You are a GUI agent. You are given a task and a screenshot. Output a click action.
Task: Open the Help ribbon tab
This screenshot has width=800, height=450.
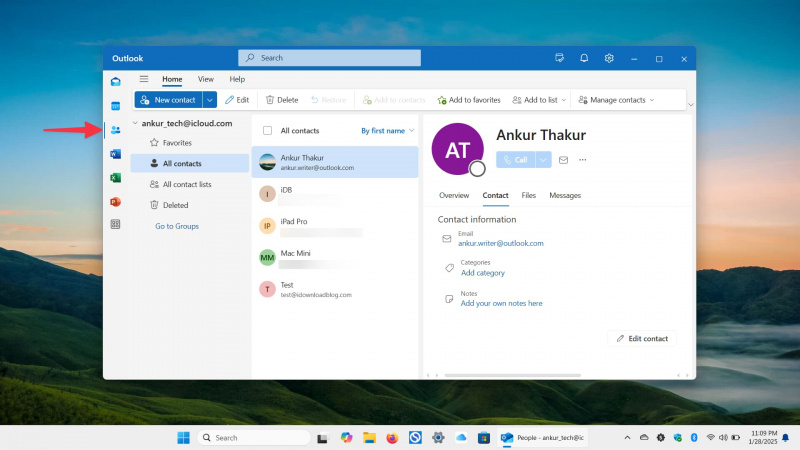click(x=237, y=79)
